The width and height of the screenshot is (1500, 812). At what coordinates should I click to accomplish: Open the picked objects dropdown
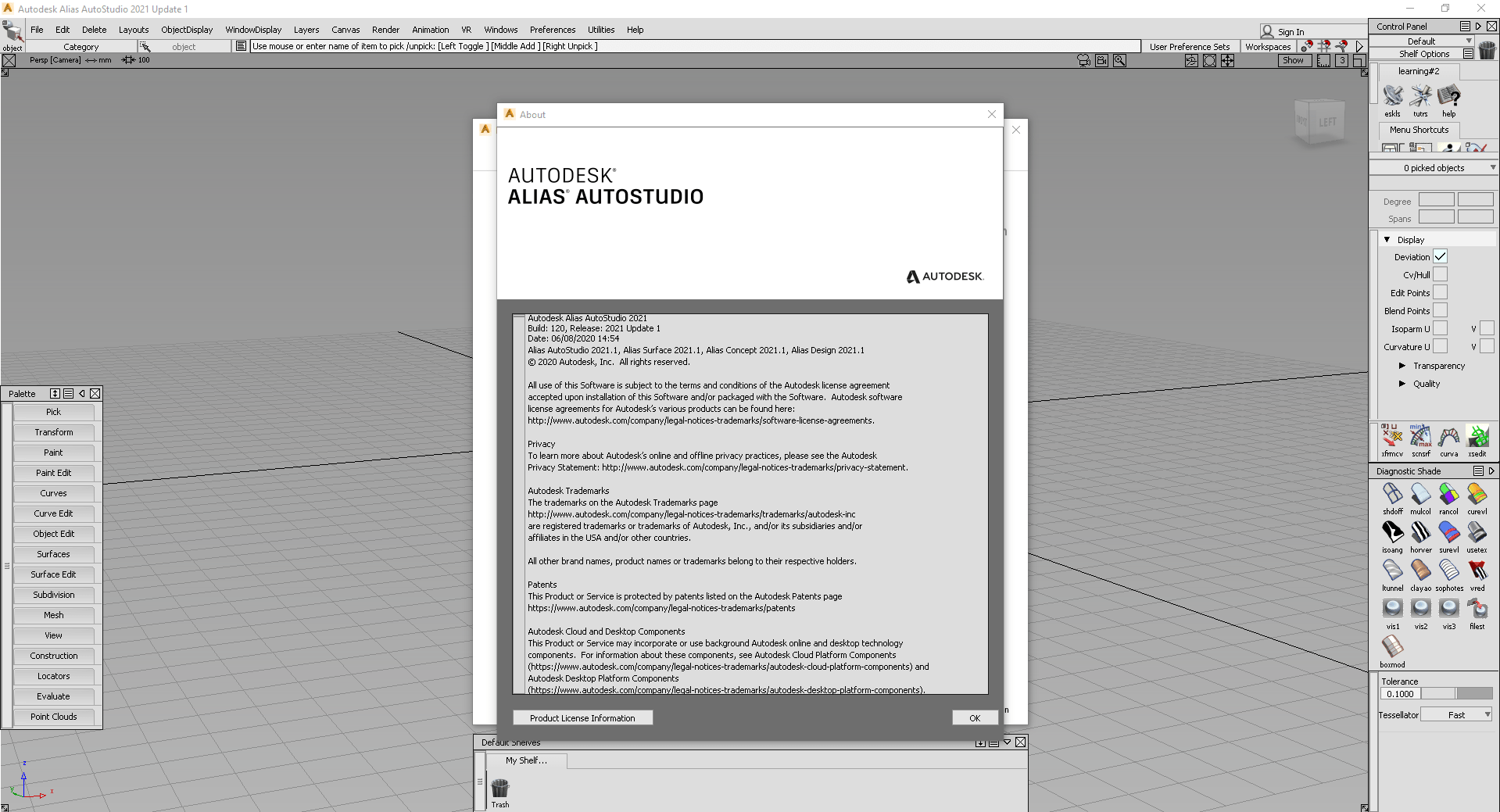tap(1434, 168)
